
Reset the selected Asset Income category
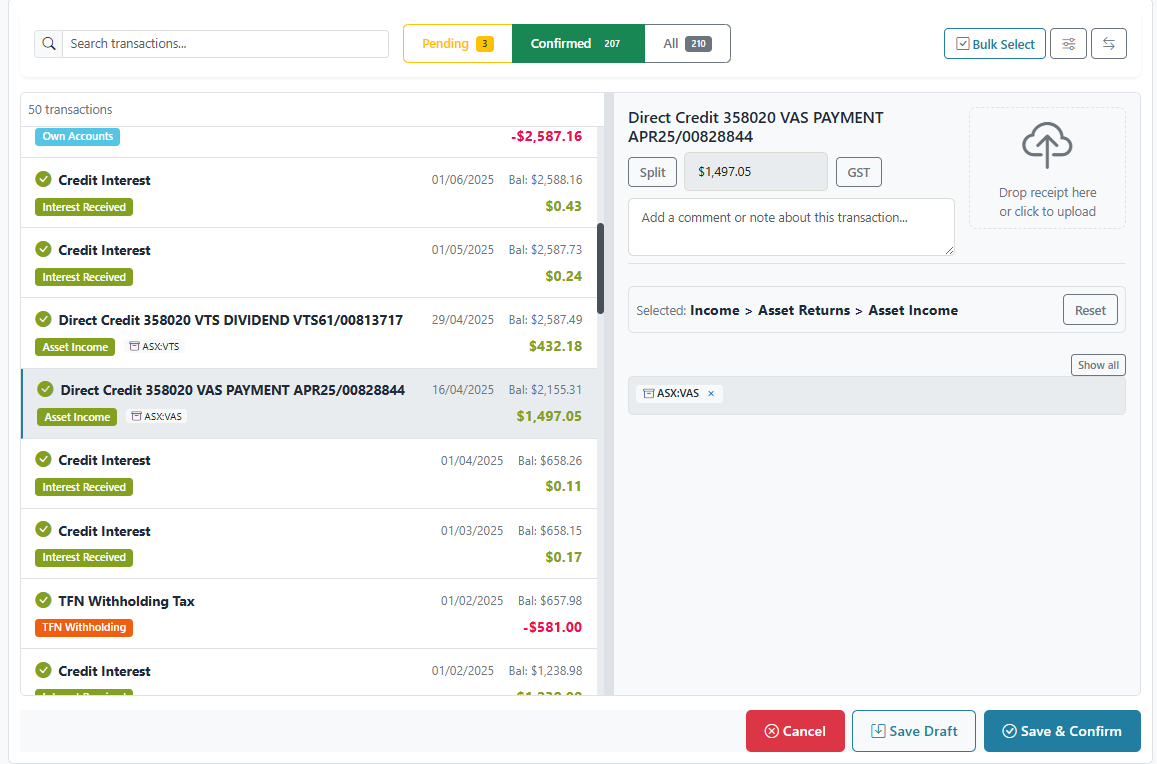click(x=1089, y=310)
